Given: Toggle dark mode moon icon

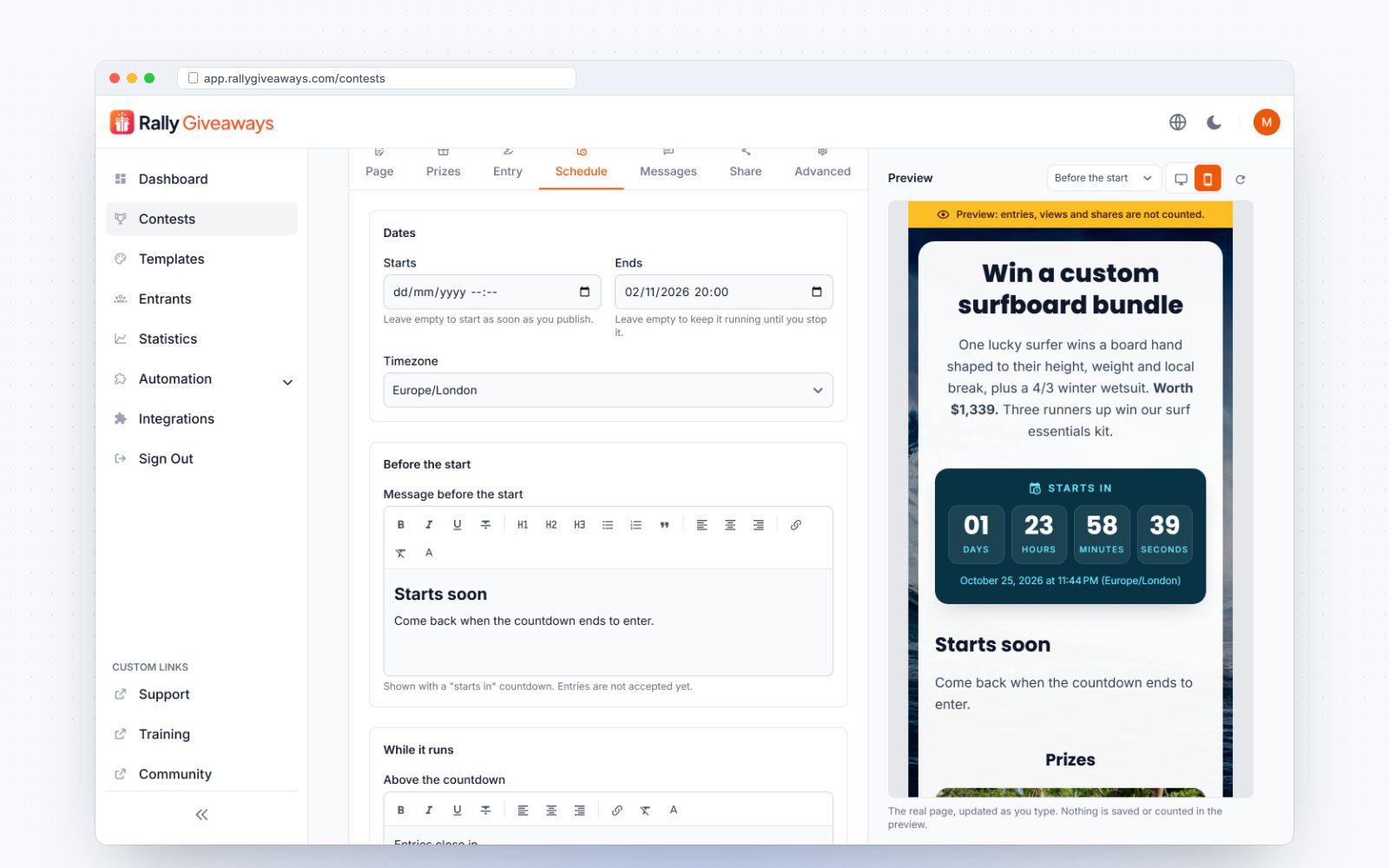Looking at the screenshot, I should 1215,122.
